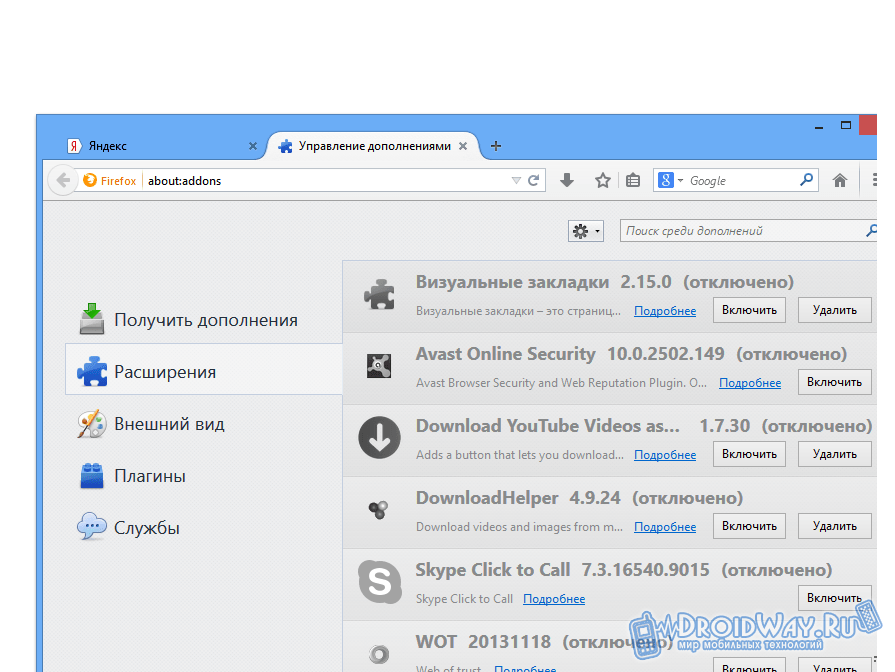Open the Внешний вид category
The height and width of the screenshot is (672, 895).
pos(204,424)
